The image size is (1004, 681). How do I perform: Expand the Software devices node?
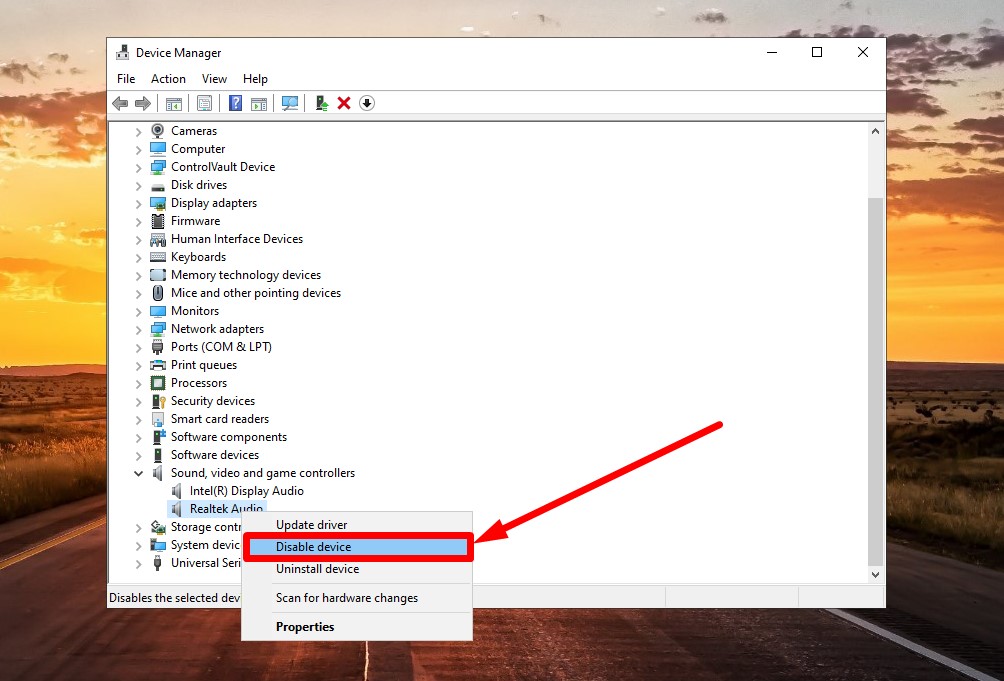[x=138, y=456]
